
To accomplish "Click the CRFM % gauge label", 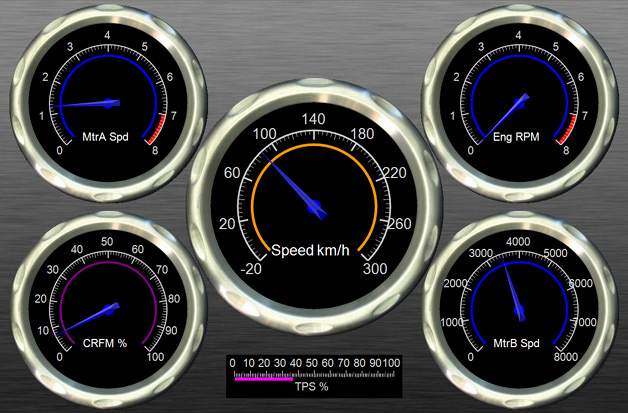I will [106, 343].
